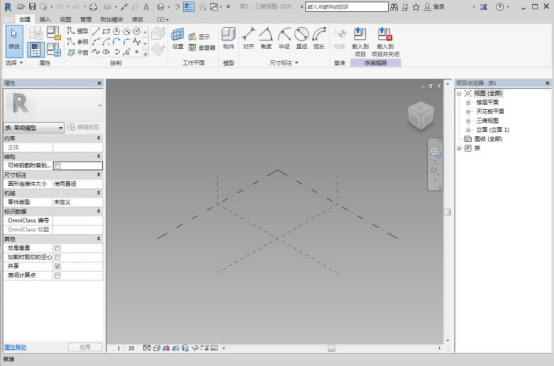
Task: Collapse the 结构 Structural section in Properties
Action: 99,156
